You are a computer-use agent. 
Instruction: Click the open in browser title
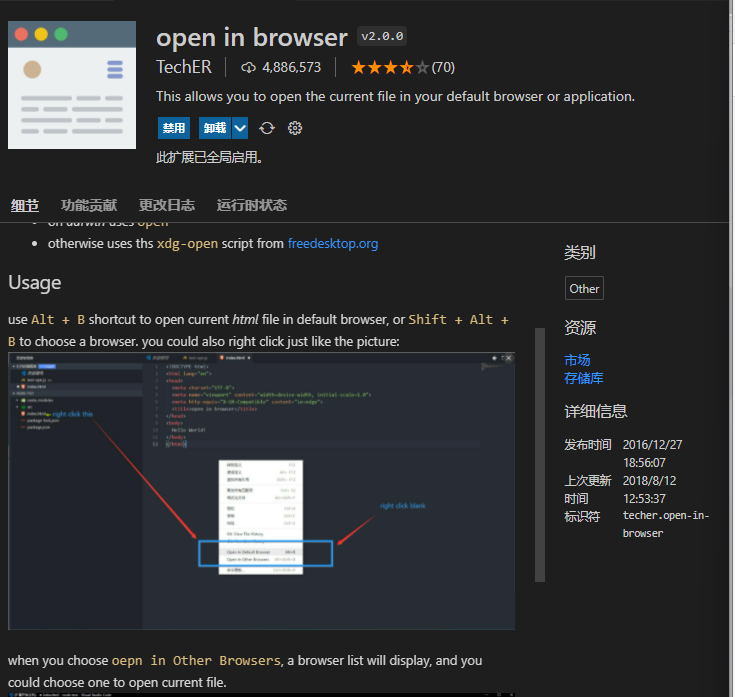pyautogui.click(x=252, y=37)
